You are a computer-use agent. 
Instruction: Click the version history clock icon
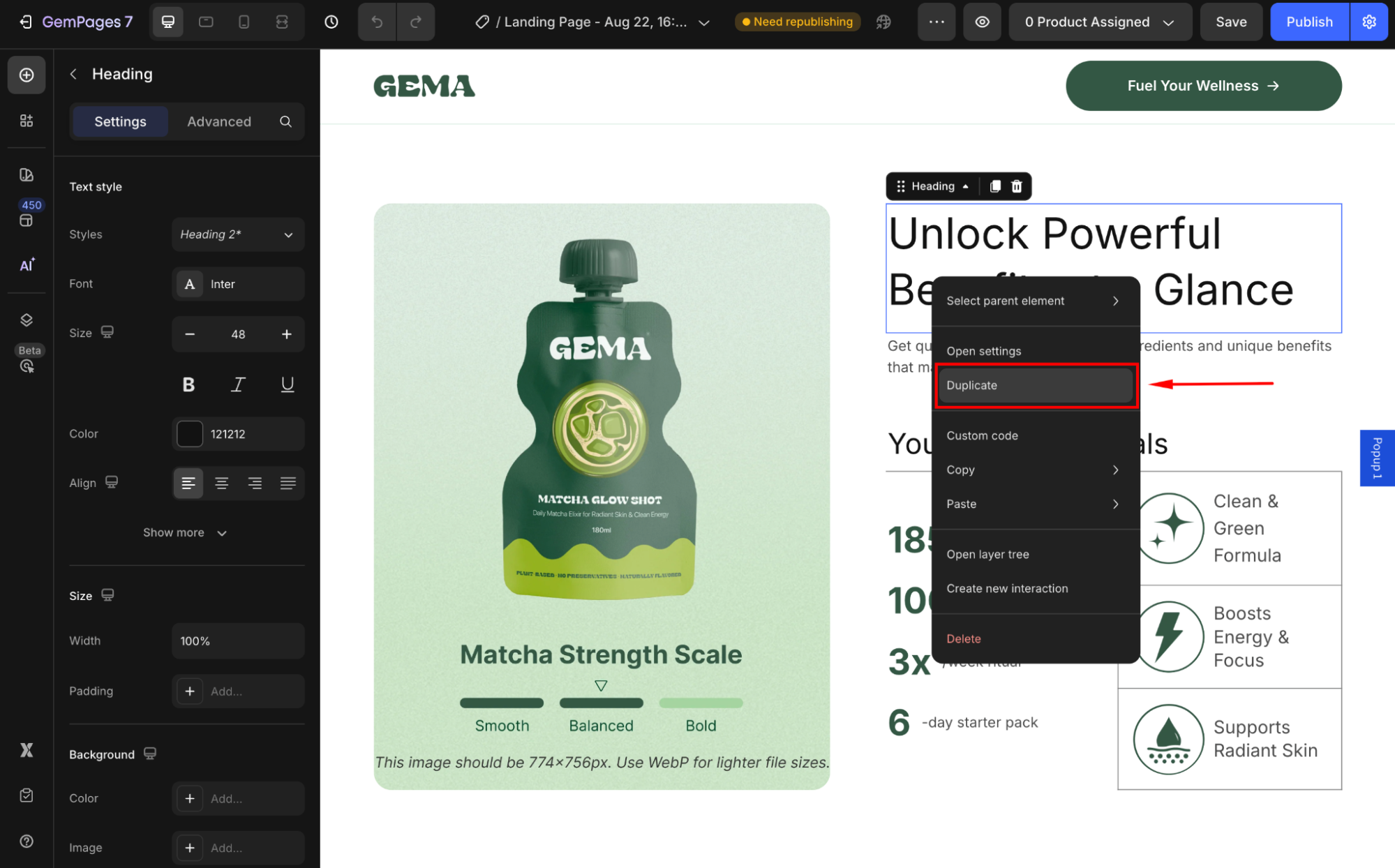click(x=331, y=22)
